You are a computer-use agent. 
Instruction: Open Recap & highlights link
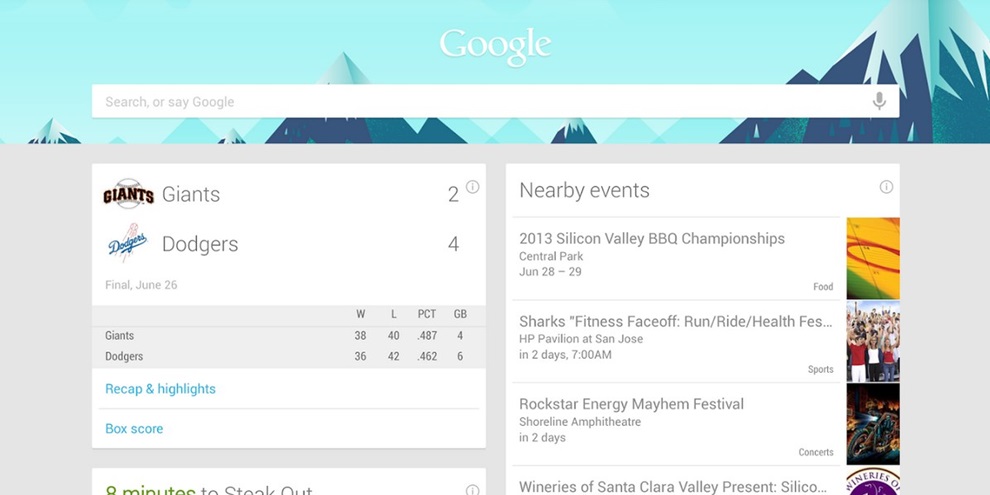[x=160, y=389]
